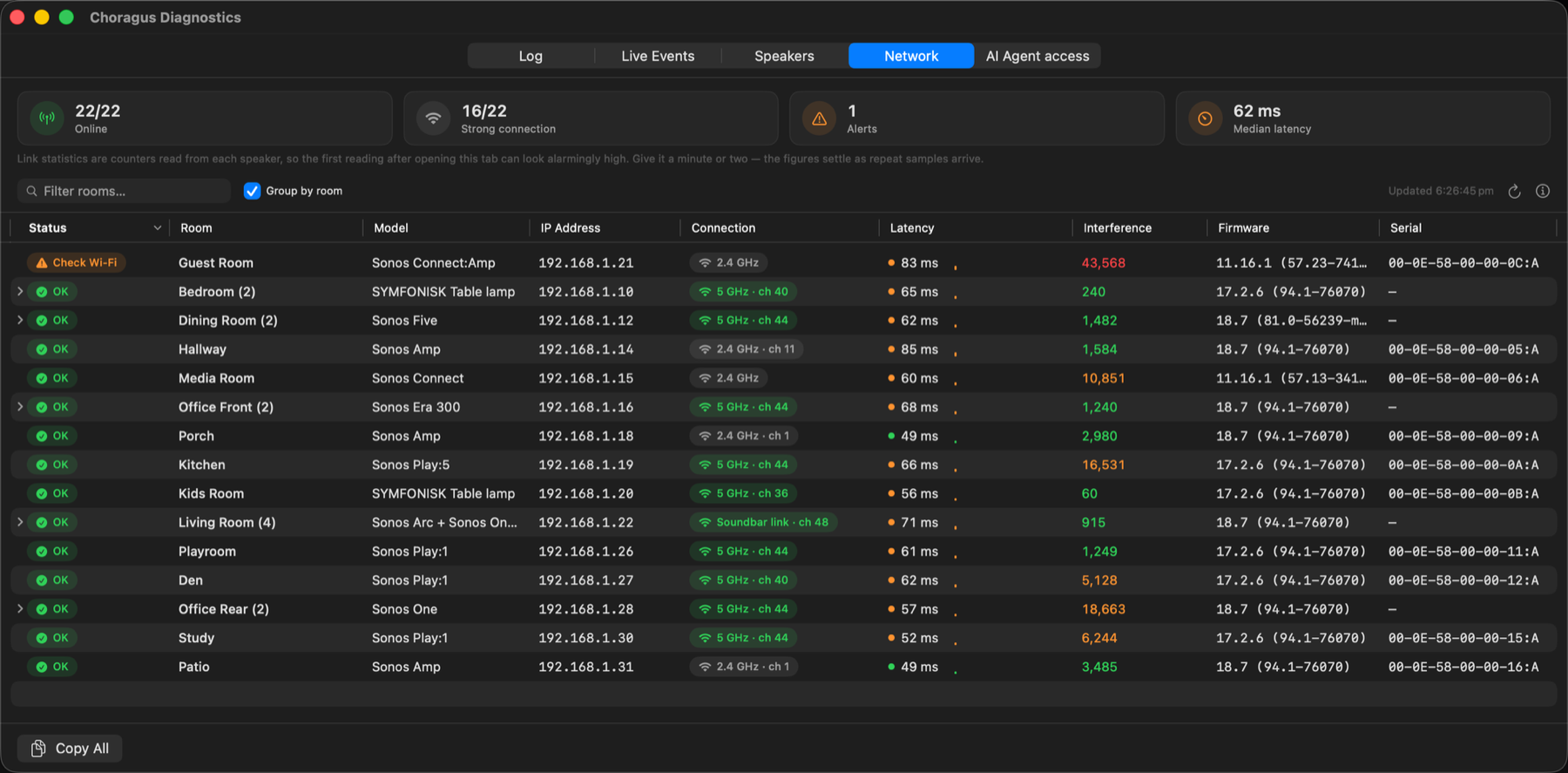
Task: Select the AI Agent access tab
Action: click(1037, 56)
